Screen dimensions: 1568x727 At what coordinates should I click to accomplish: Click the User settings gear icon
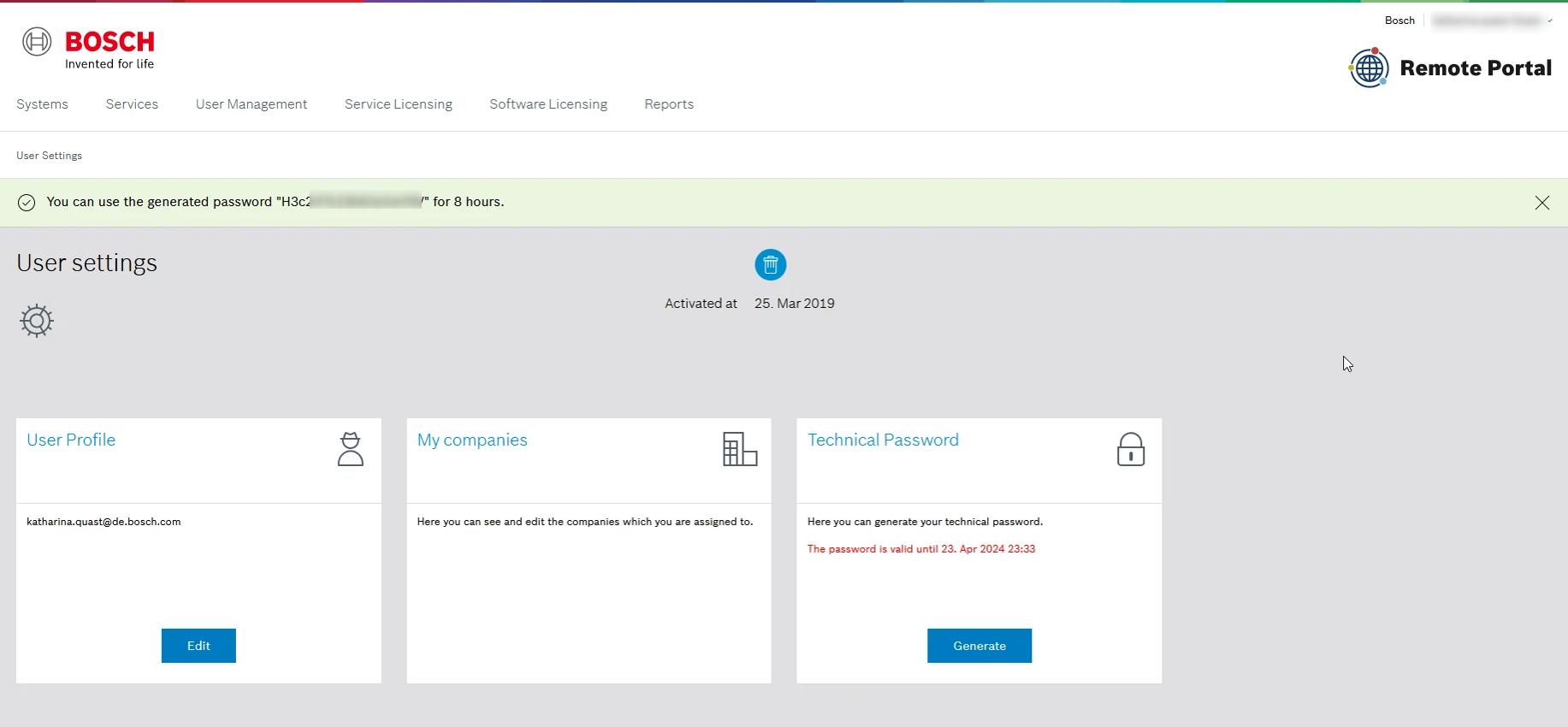[x=37, y=321]
